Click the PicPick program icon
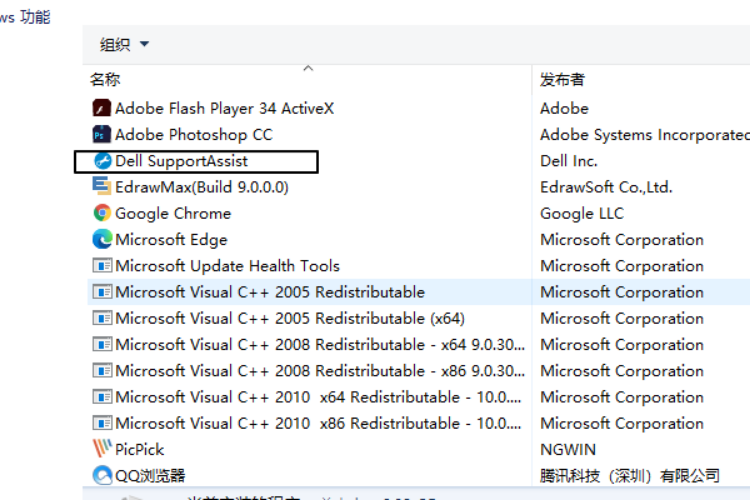This screenshot has height=500, width=750. (x=101, y=449)
